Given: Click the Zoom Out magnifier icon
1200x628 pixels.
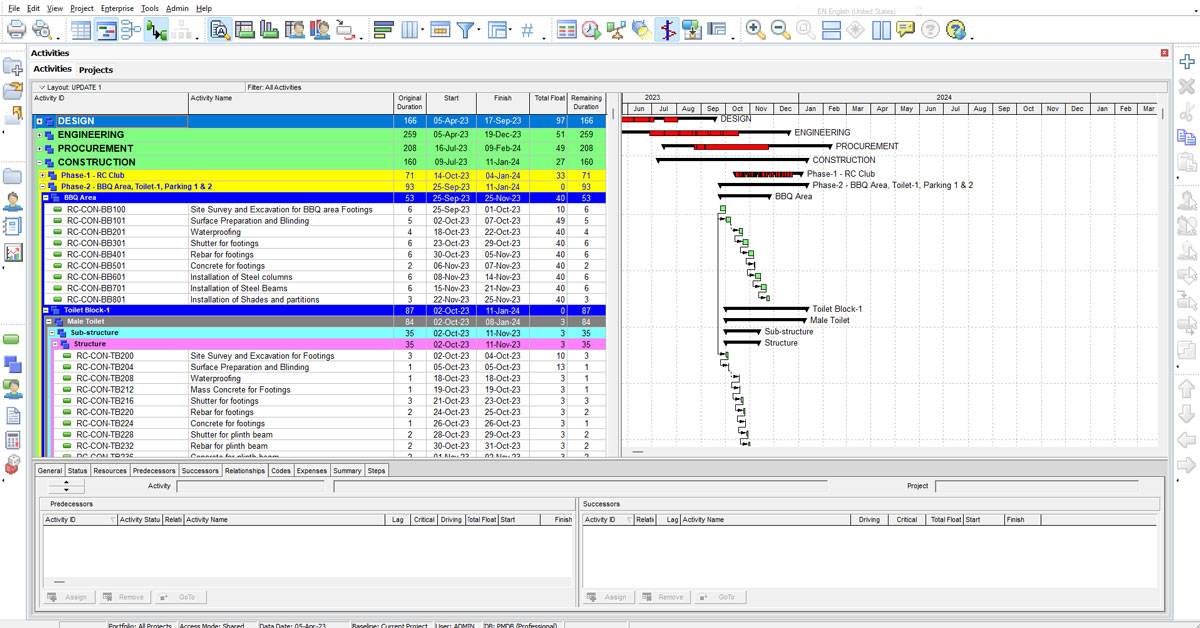Looking at the screenshot, I should [x=781, y=30].
